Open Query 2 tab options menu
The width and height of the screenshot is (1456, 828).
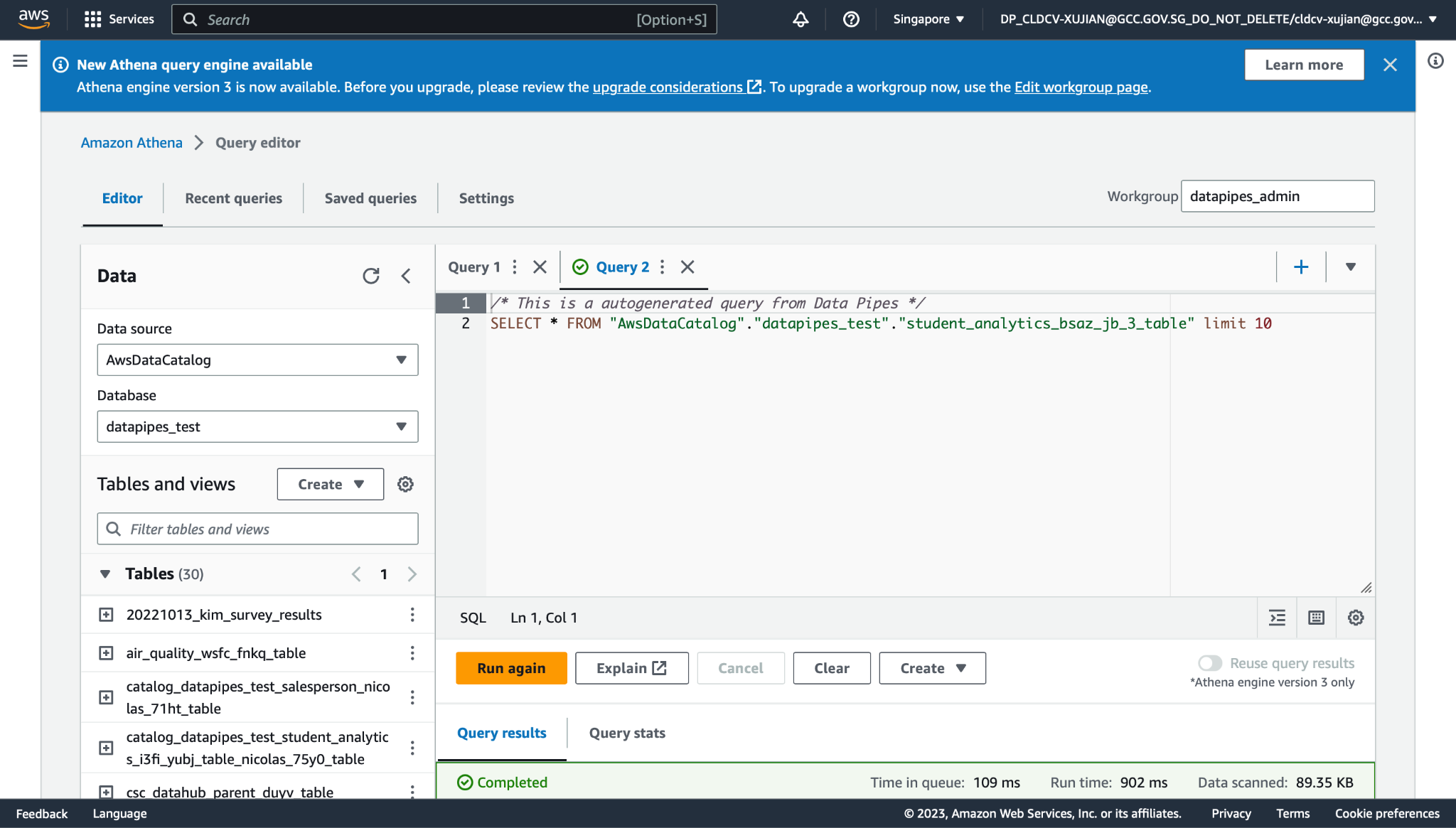coord(662,267)
